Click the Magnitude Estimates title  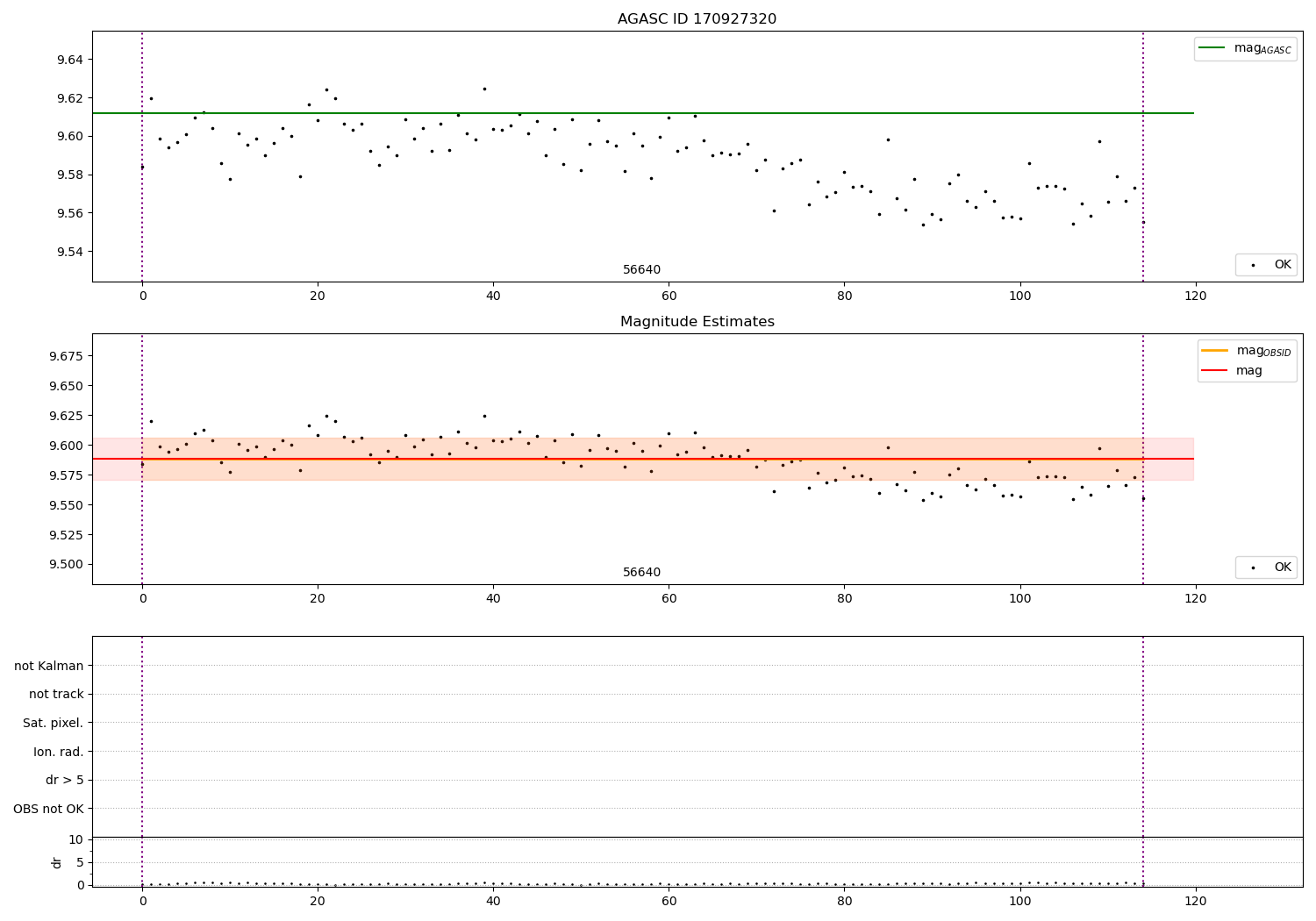coord(697,322)
